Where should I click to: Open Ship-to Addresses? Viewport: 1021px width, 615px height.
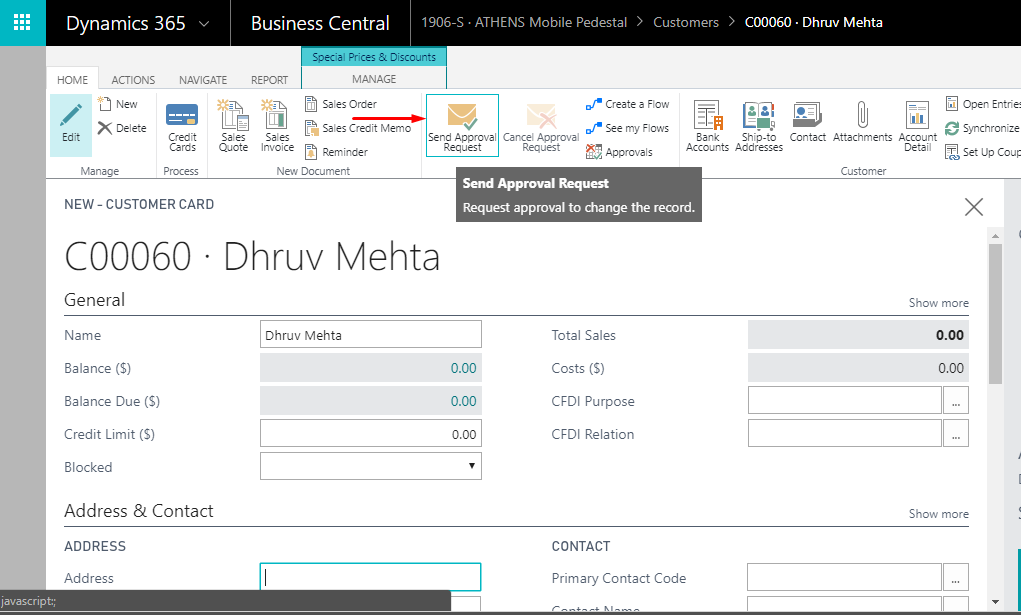tap(758, 126)
